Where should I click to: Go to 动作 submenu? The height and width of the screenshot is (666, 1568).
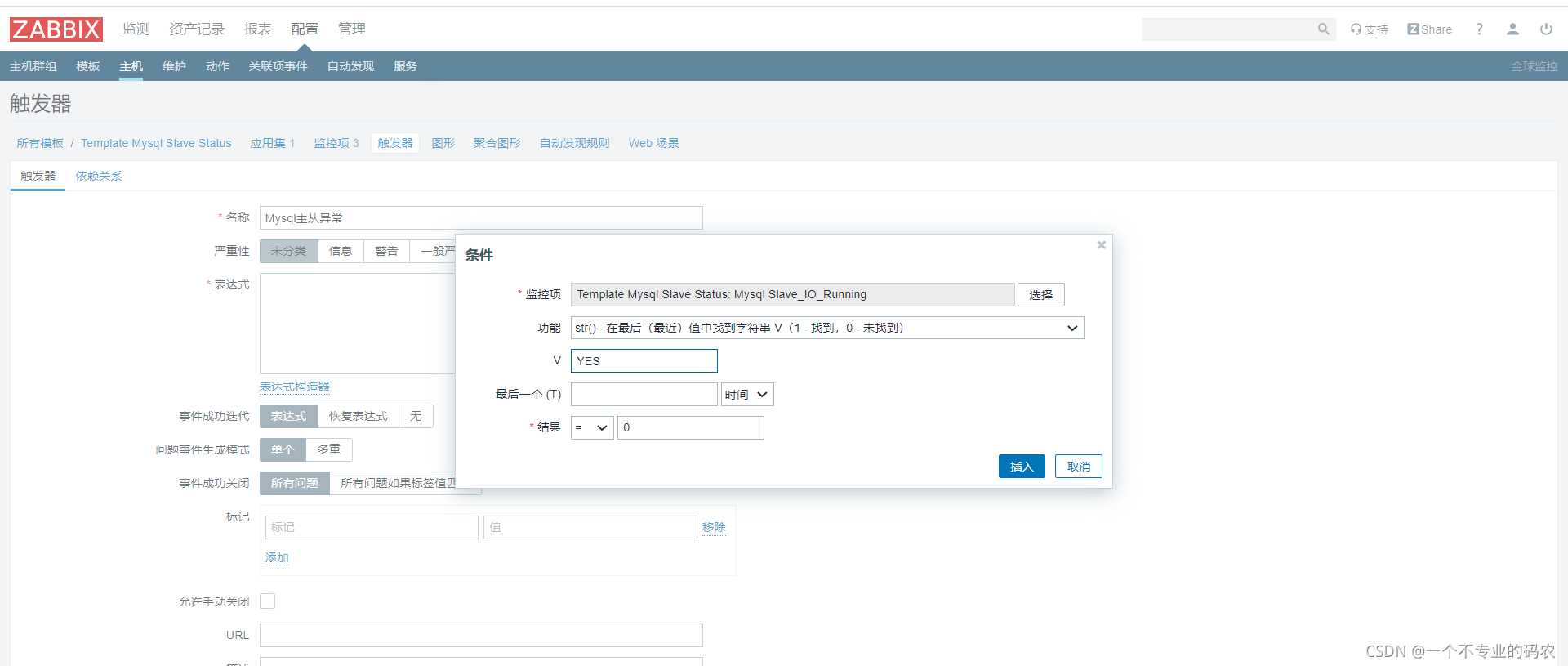(x=217, y=66)
